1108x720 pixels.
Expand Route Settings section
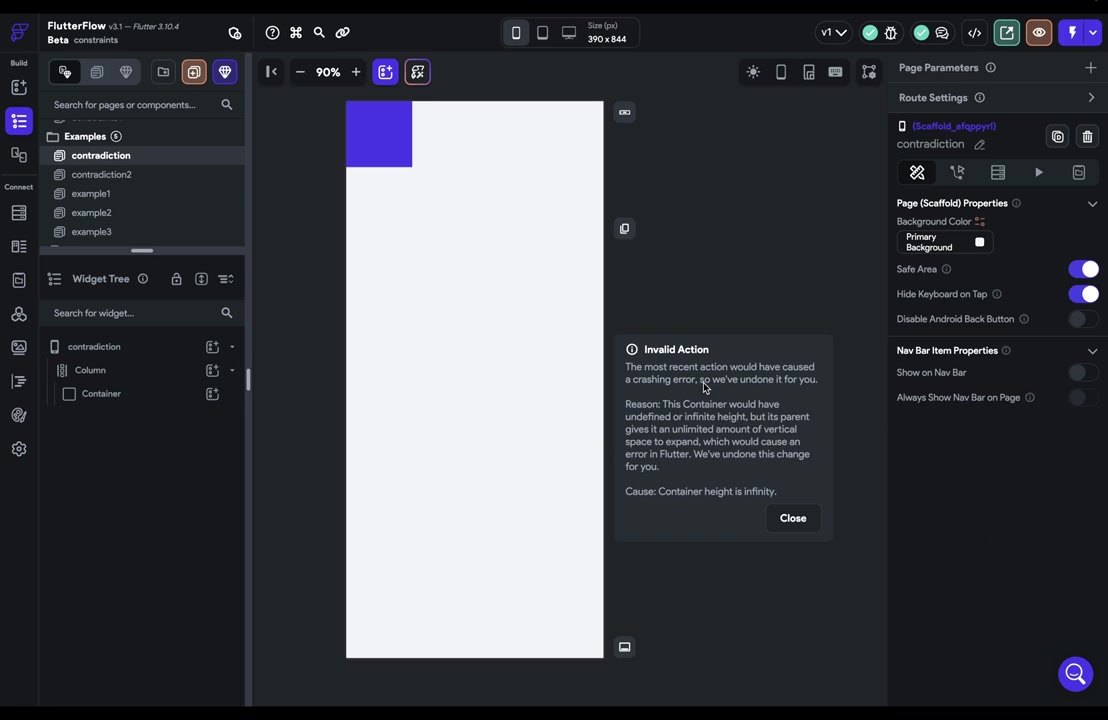click(1092, 98)
